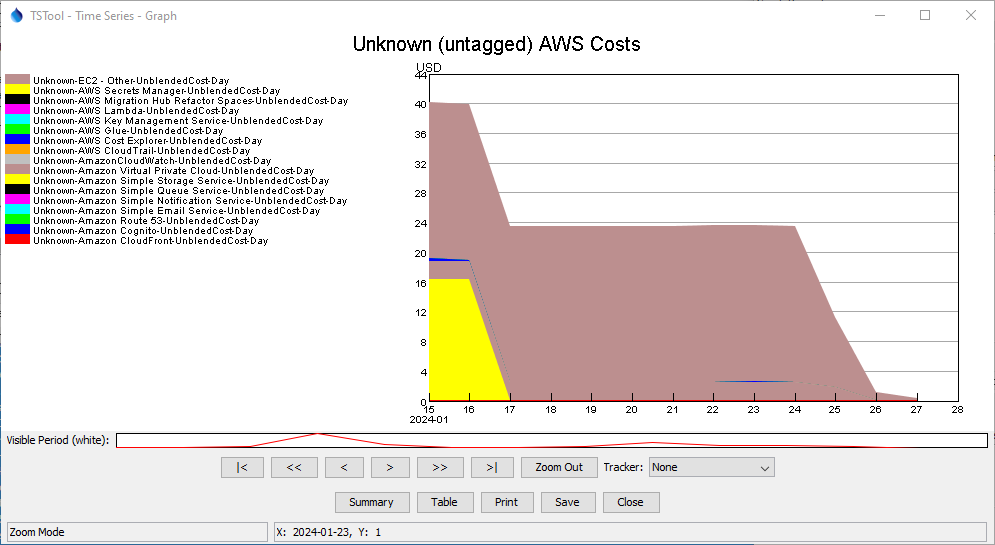Click the Unknown-EC2 - Other legend label
The height and width of the screenshot is (545, 995).
coord(131,81)
